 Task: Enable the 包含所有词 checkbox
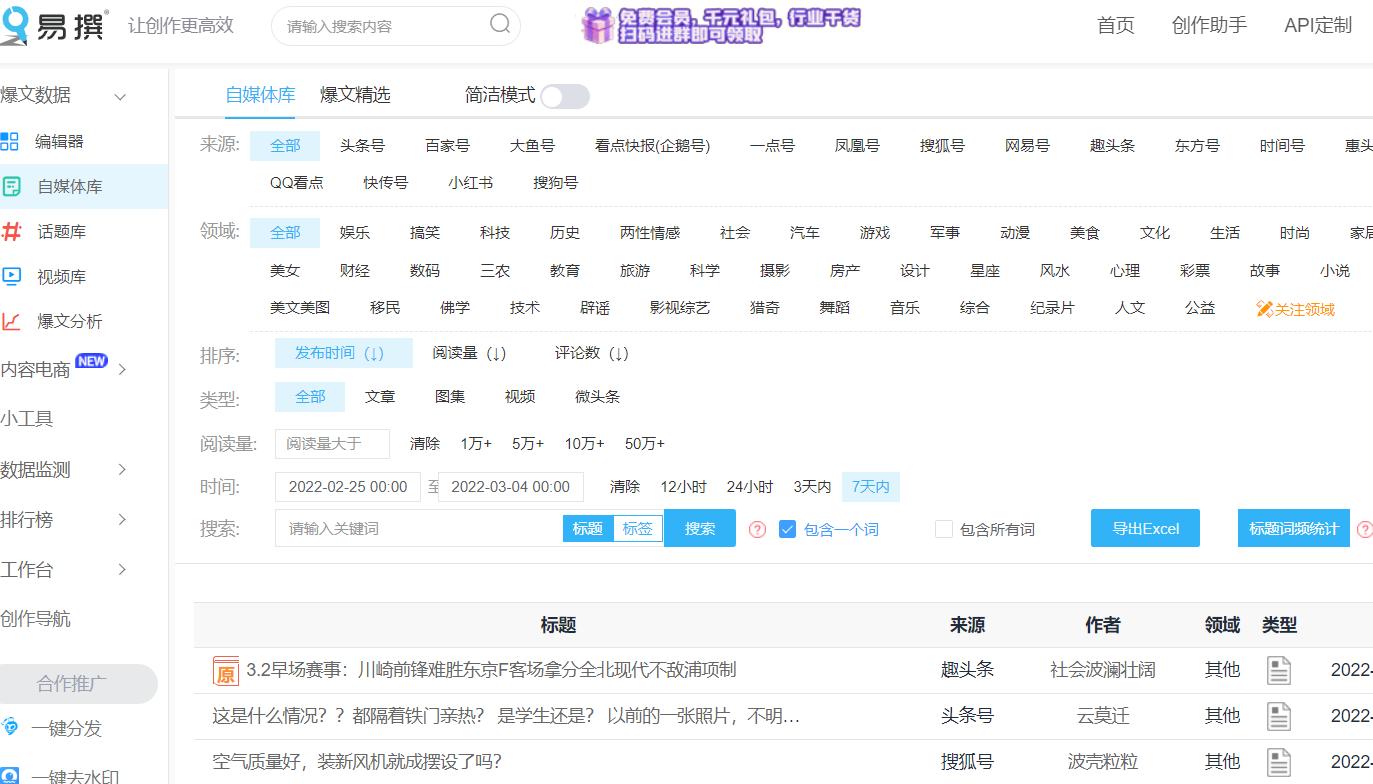(944, 529)
